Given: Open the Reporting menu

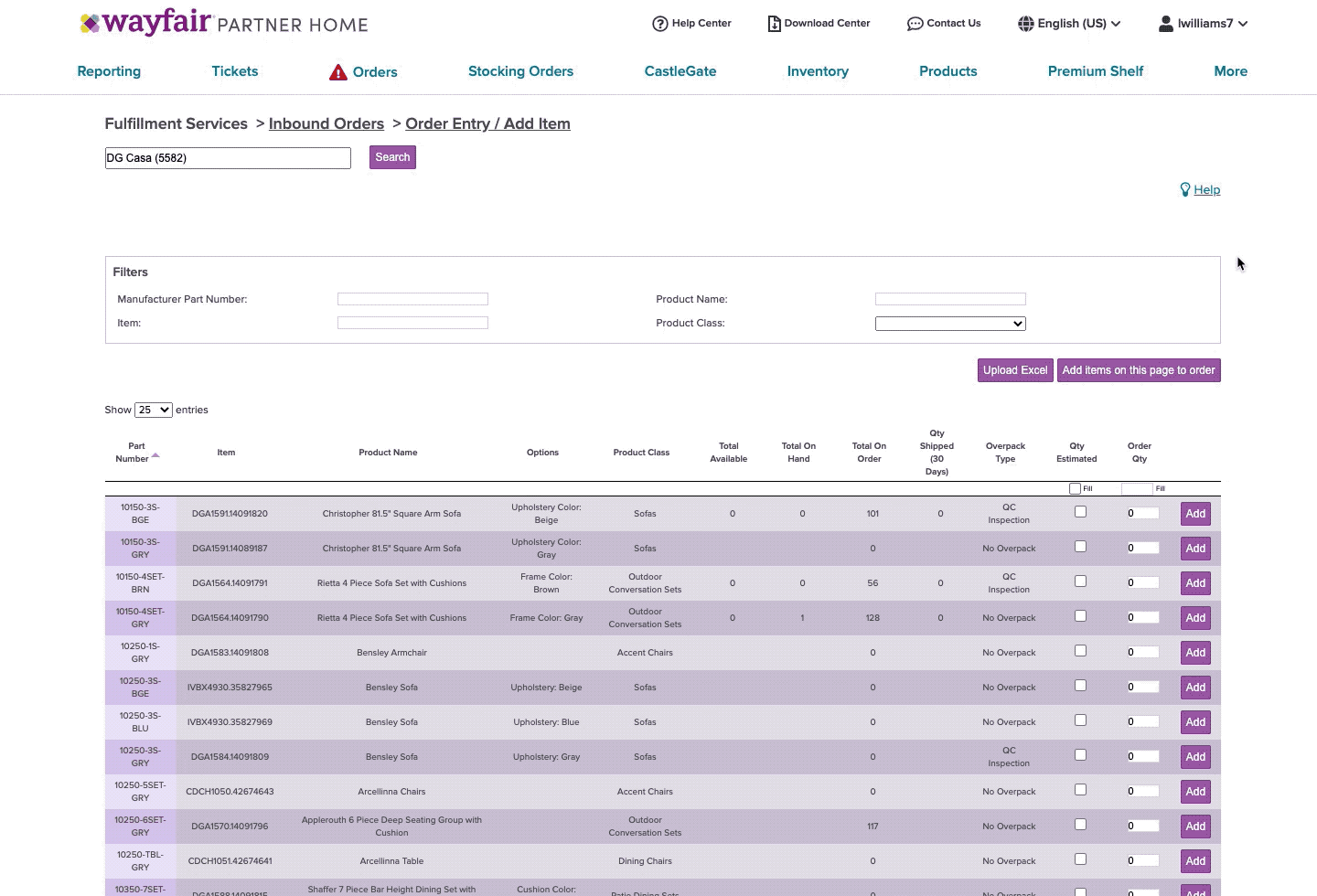Looking at the screenshot, I should (x=109, y=71).
